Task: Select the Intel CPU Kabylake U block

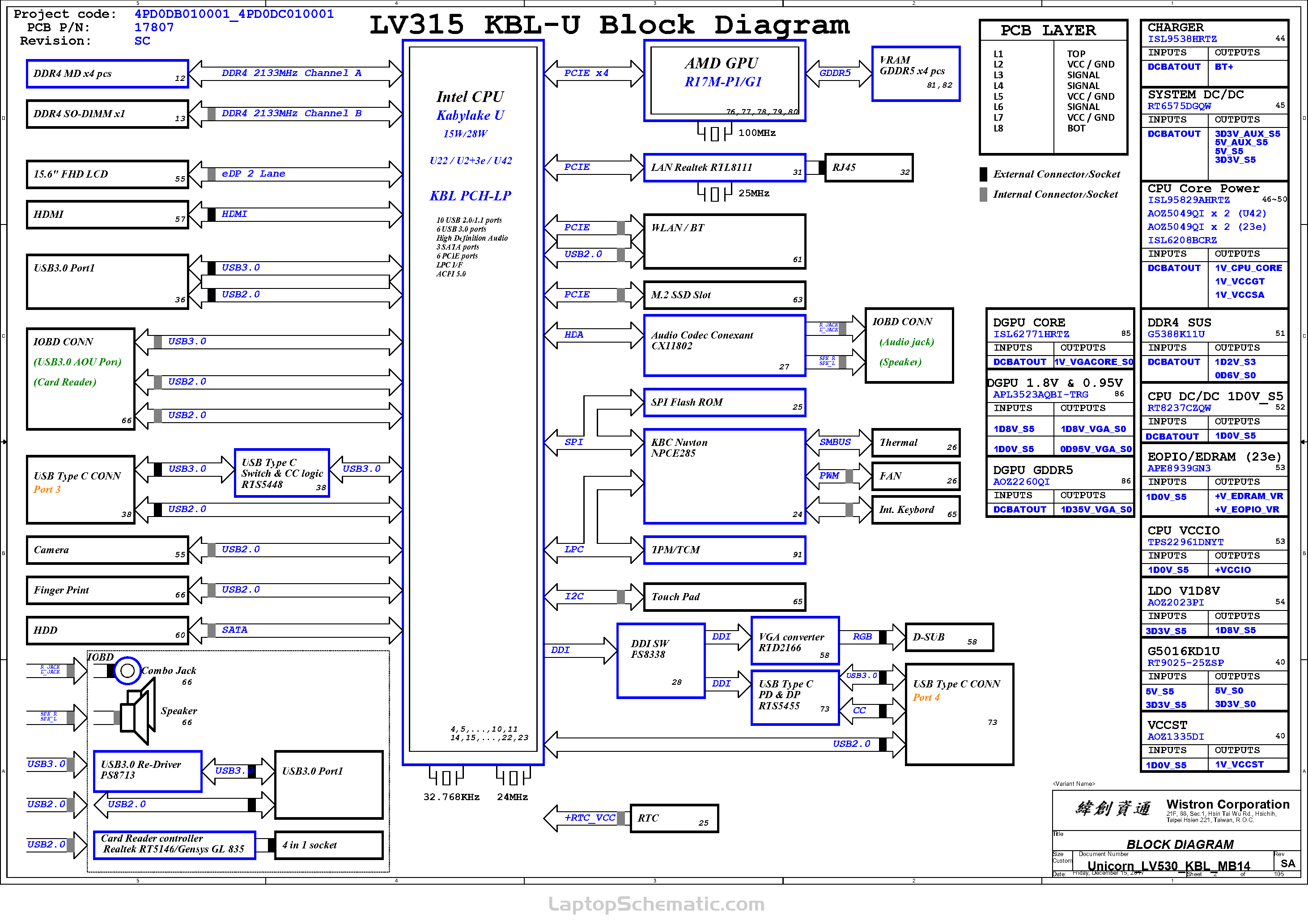Action: pyautogui.click(x=473, y=402)
